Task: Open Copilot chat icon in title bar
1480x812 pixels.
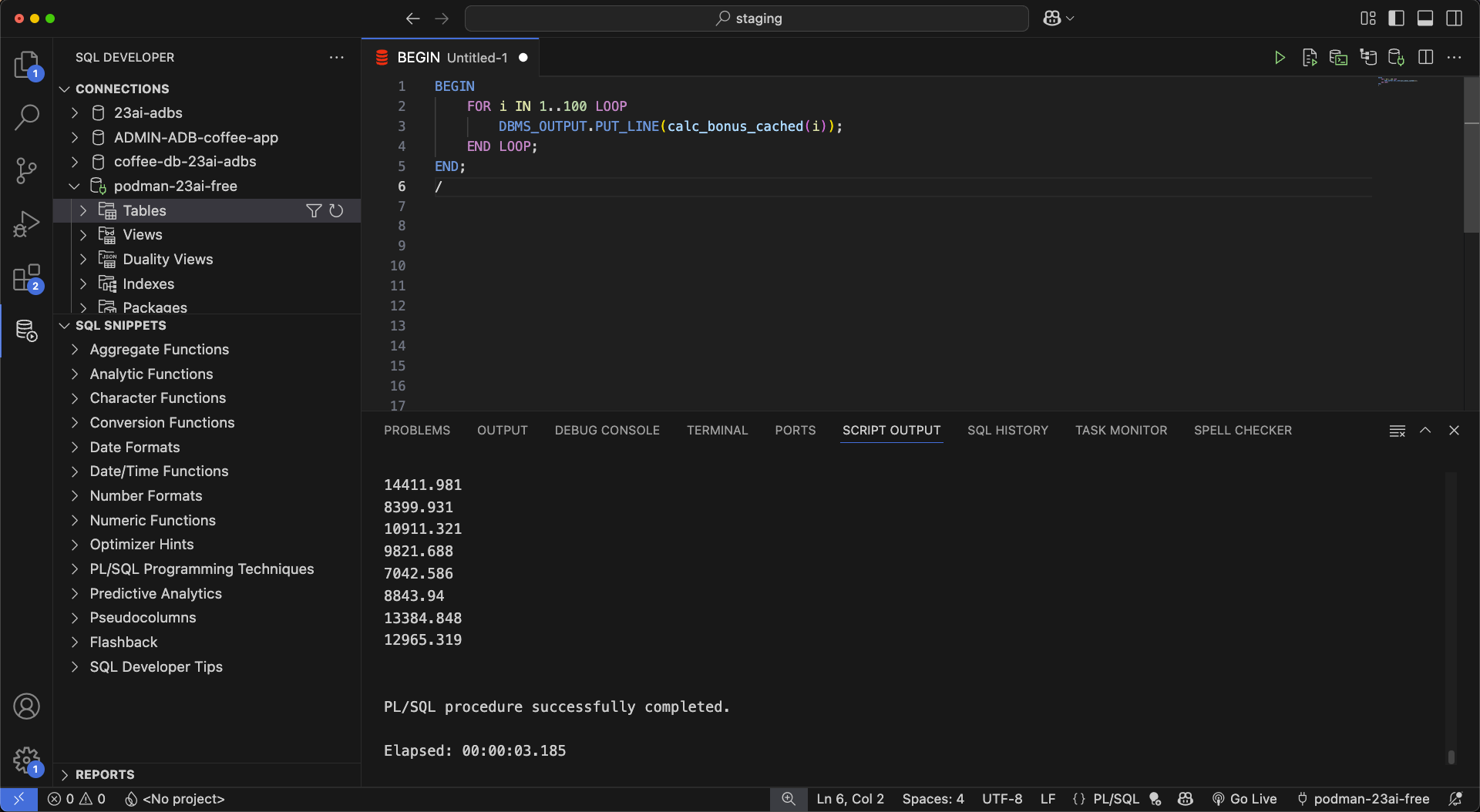Action: click(1052, 18)
